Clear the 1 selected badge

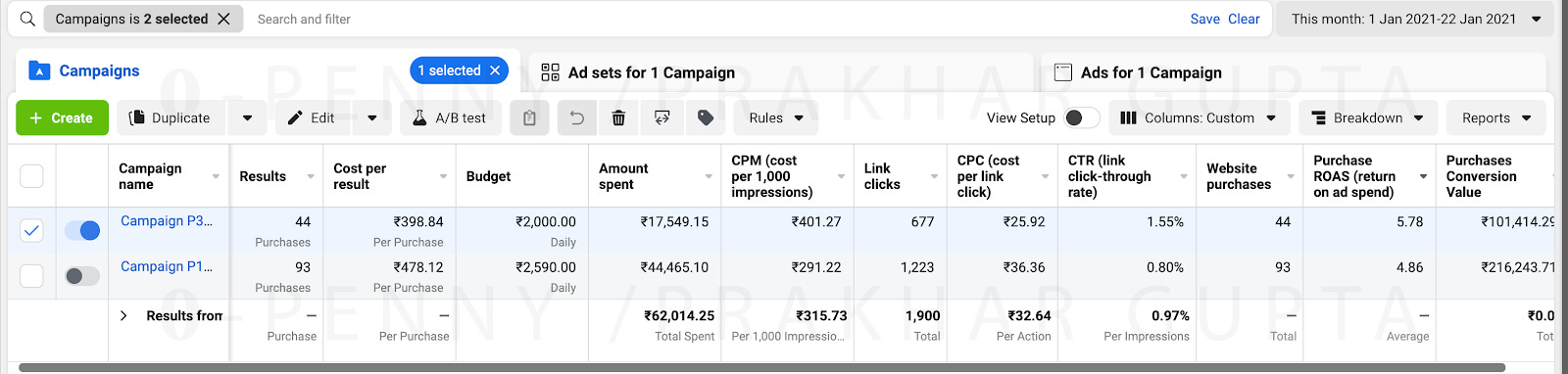[x=495, y=70]
